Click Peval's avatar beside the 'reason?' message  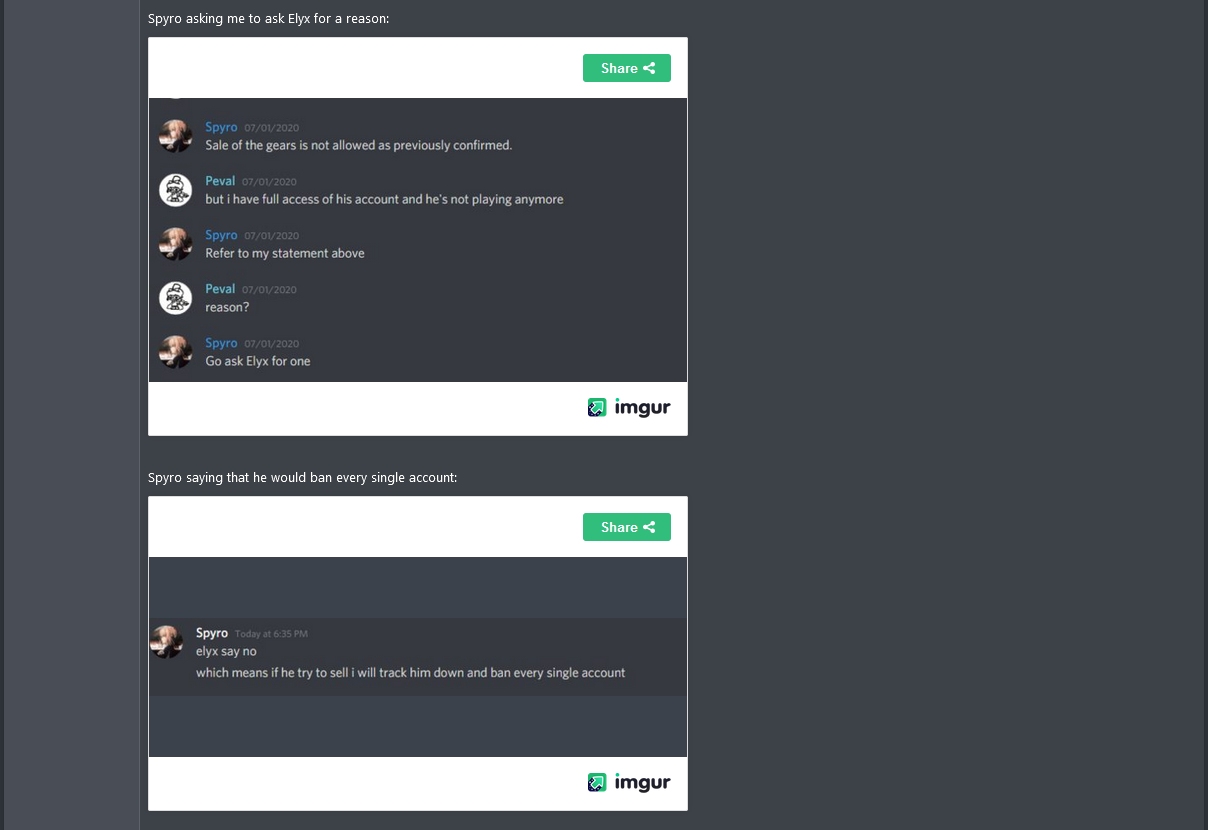175,298
